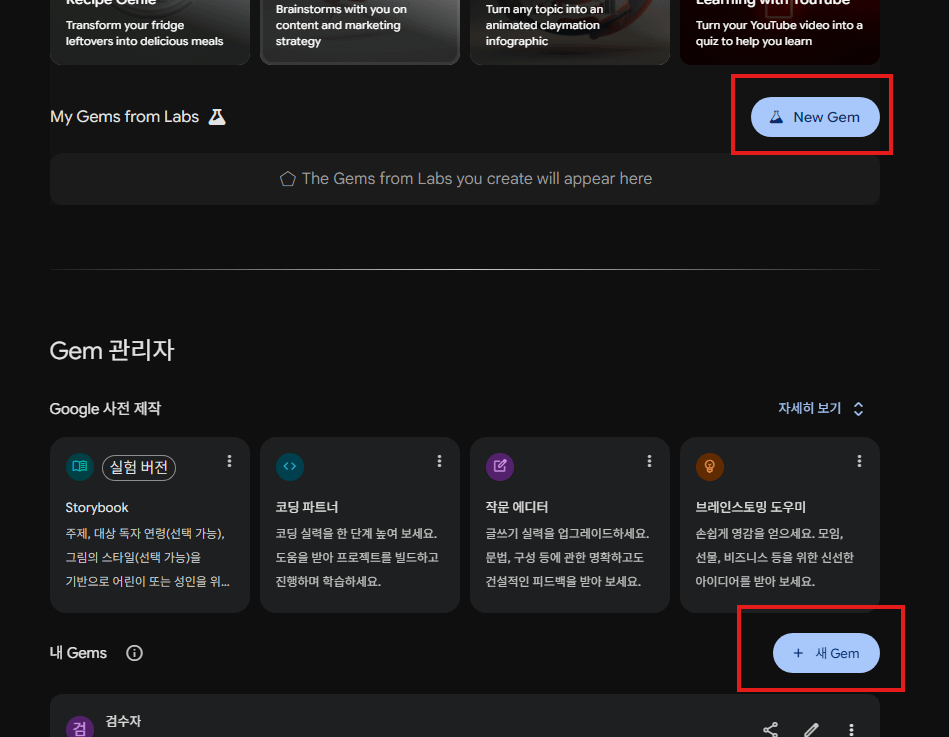Screen dimensions: 949x737
Task: Open the 코딩 파트너 gem card
Action: click(360, 525)
